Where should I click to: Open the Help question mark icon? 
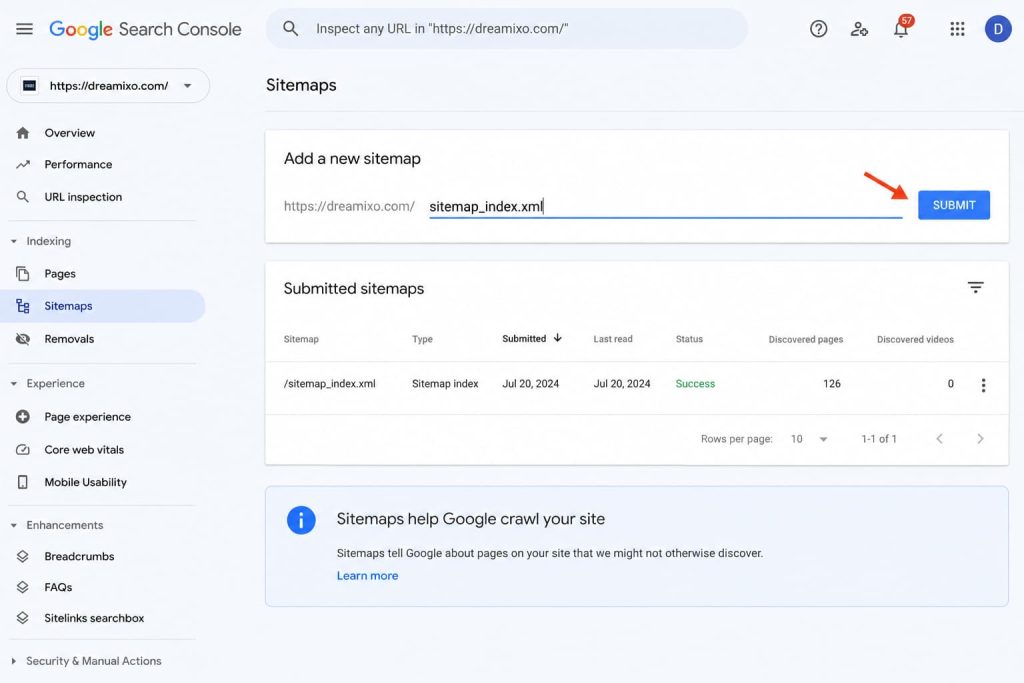(818, 29)
